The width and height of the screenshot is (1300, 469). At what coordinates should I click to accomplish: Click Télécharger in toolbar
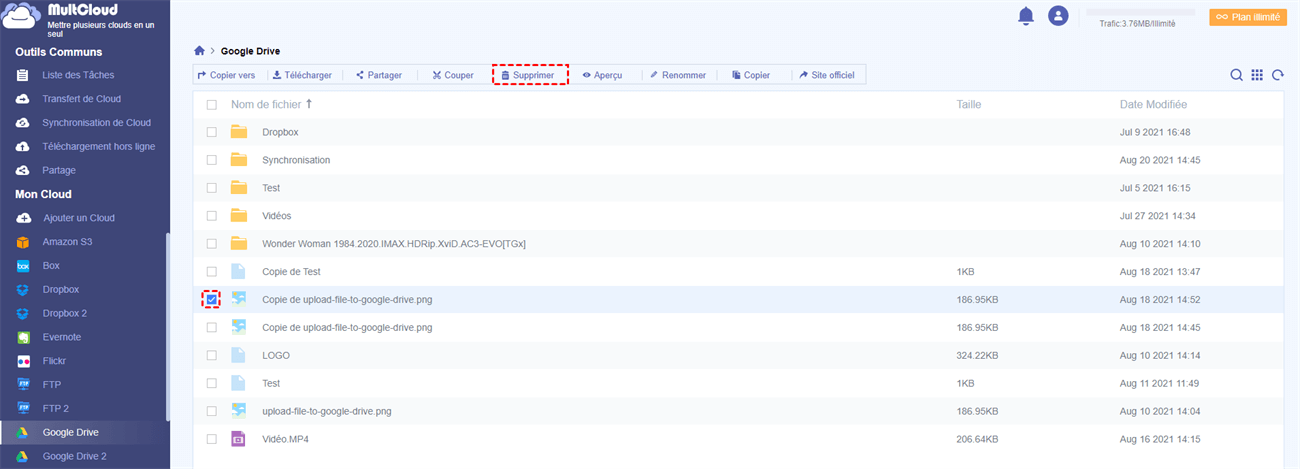click(x=301, y=75)
